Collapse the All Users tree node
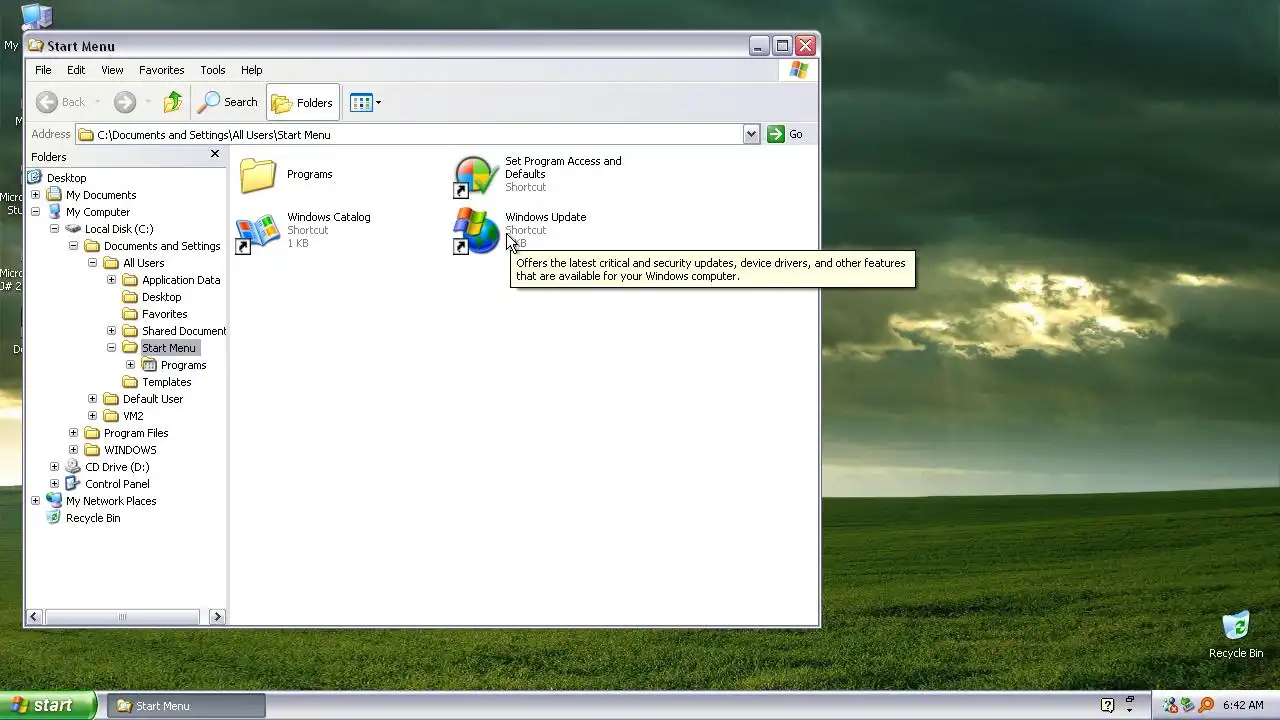The width and height of the screenshot is (1280, 720). click(92, 263)
